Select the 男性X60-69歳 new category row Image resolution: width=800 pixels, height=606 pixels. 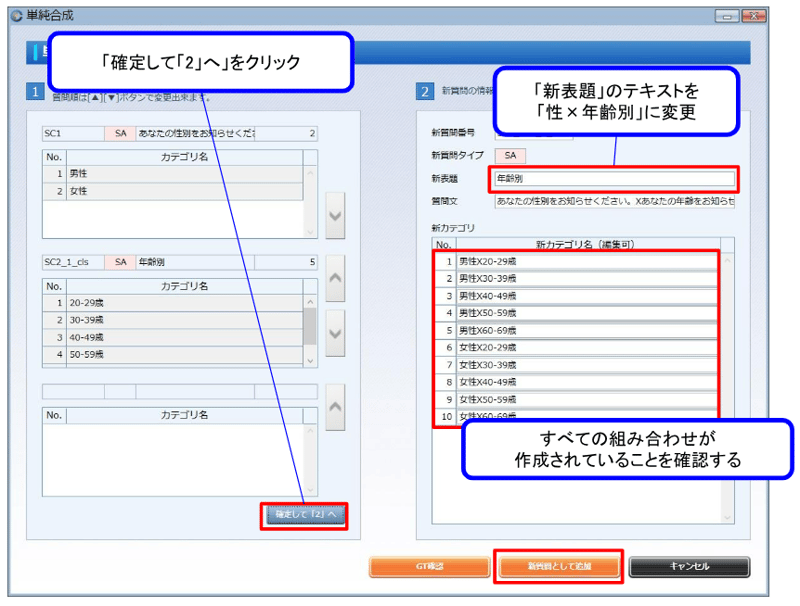(x=586, y=329)
